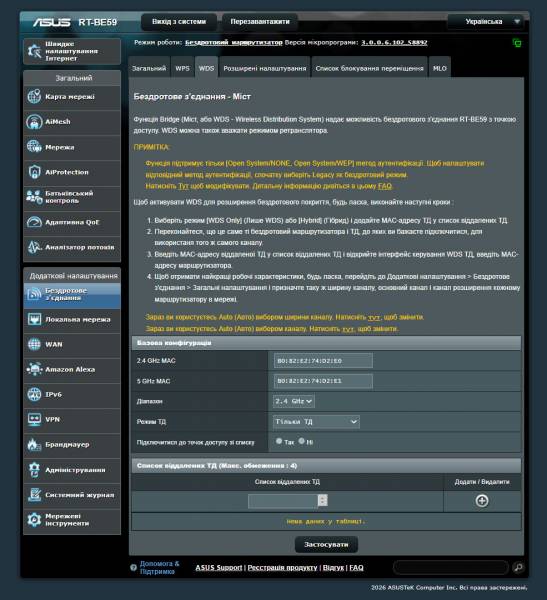Follow the Тут link in the note
Screen dimensions: 547x600
[x=183, y=186]
